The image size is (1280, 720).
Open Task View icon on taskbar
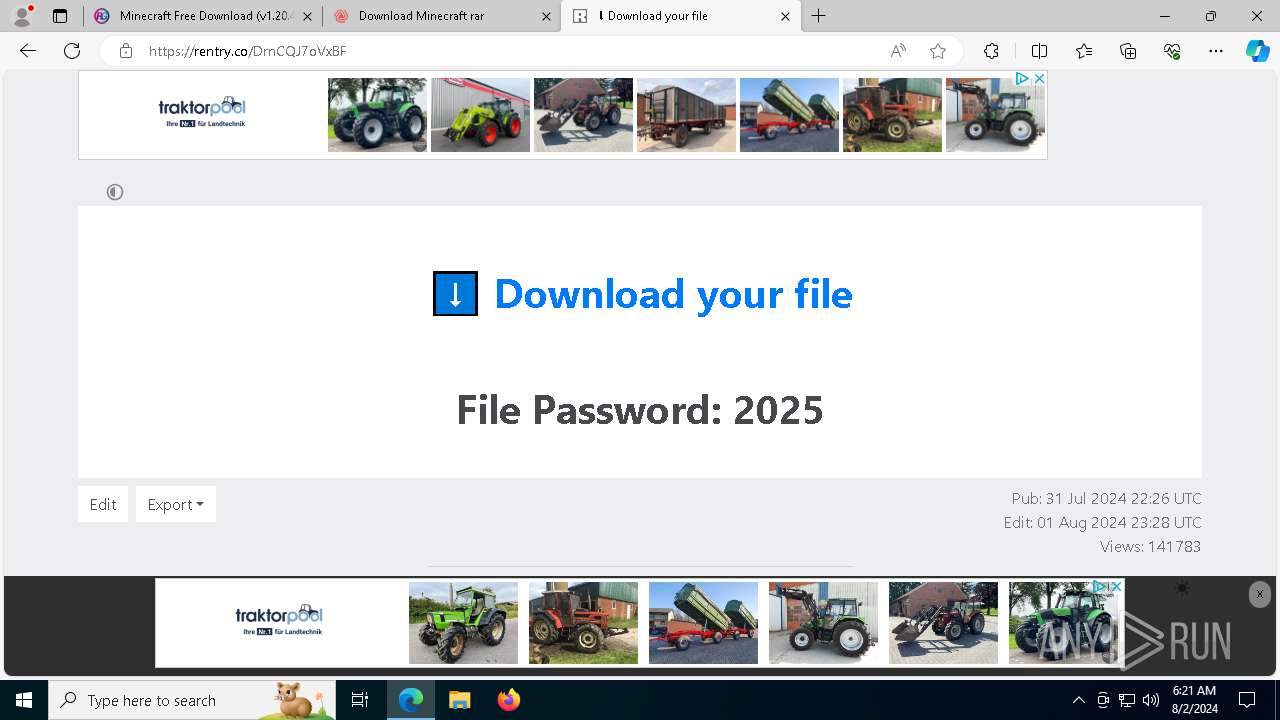pyautogui.click(x=360, y=700)
